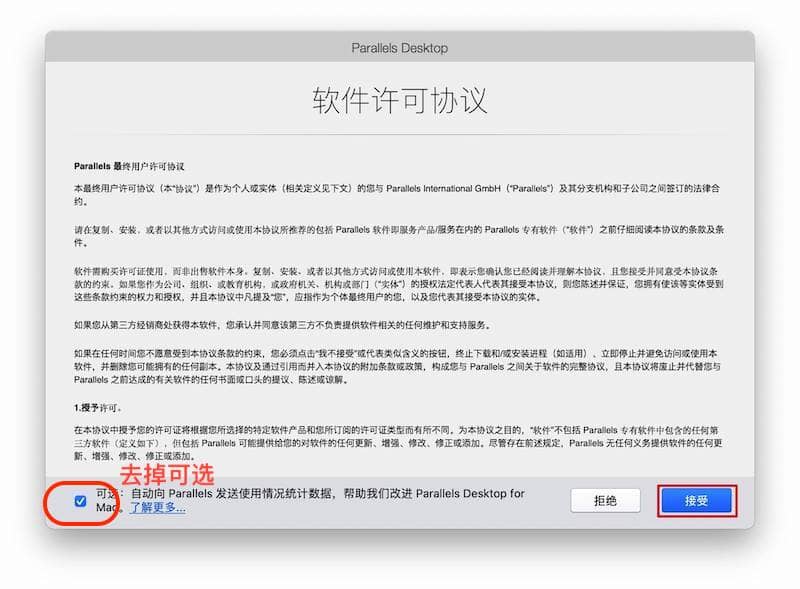The image size is (800, 589).
Task: Click paragraph beginning '本最终用户许可协议'
Action: (x=397, y=195)
